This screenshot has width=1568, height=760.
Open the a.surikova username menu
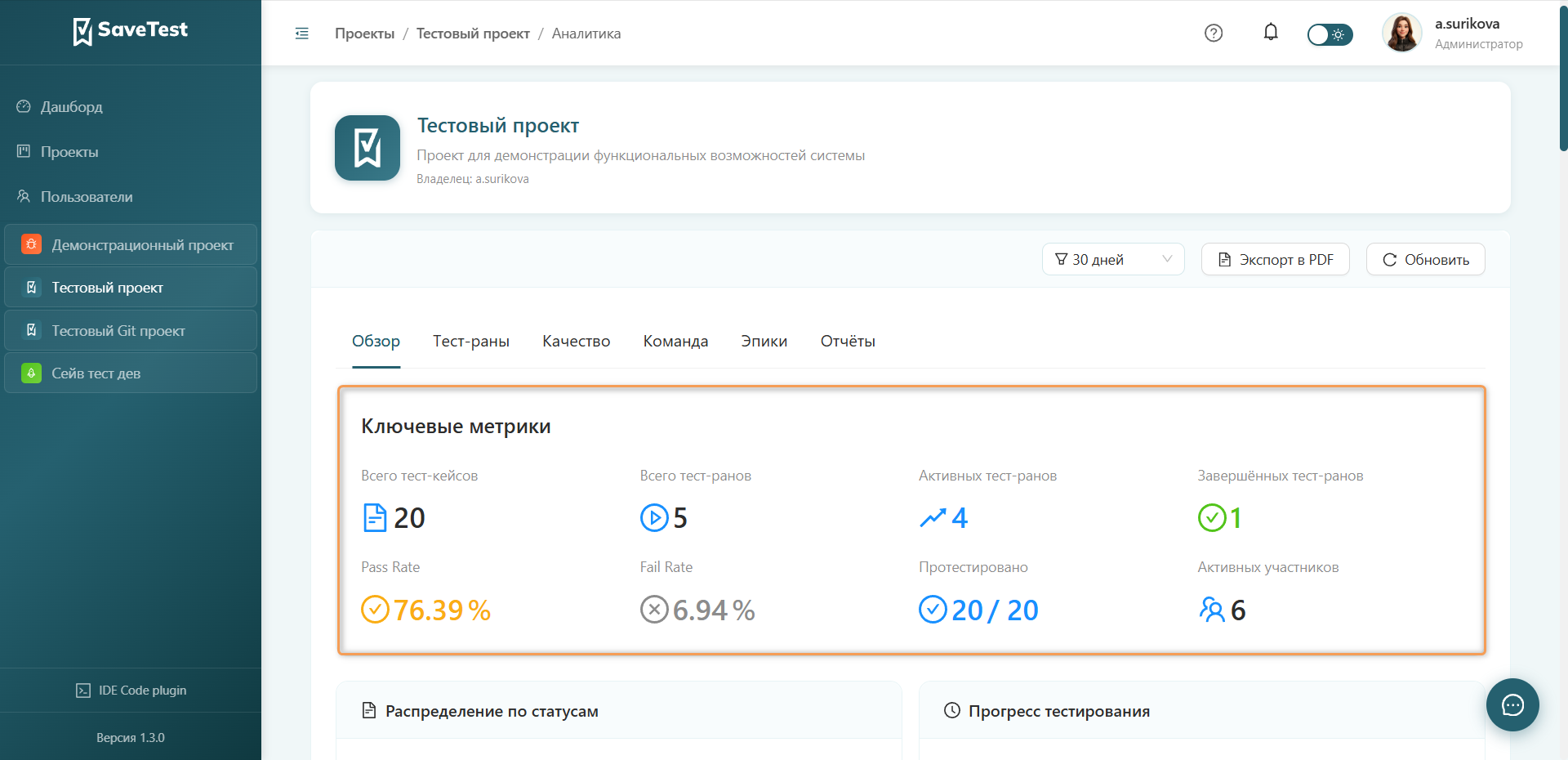tap(1467, 24)
